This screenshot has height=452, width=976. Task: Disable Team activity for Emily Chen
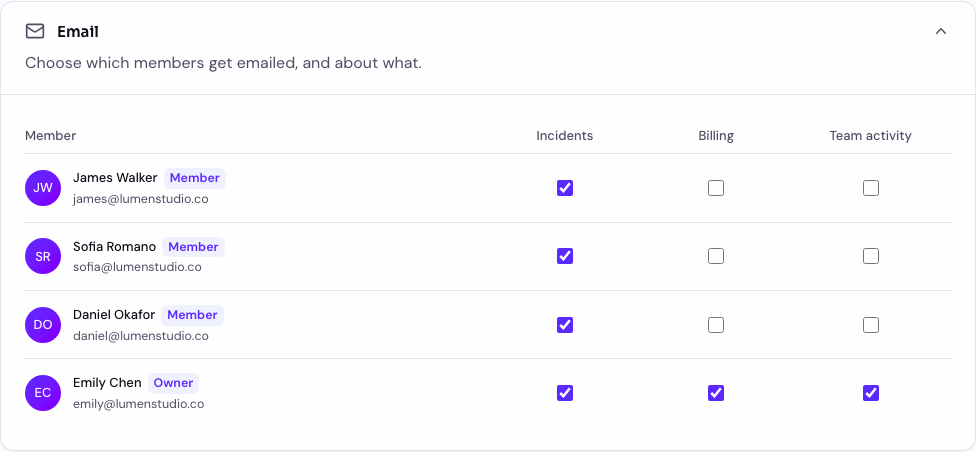871,393
